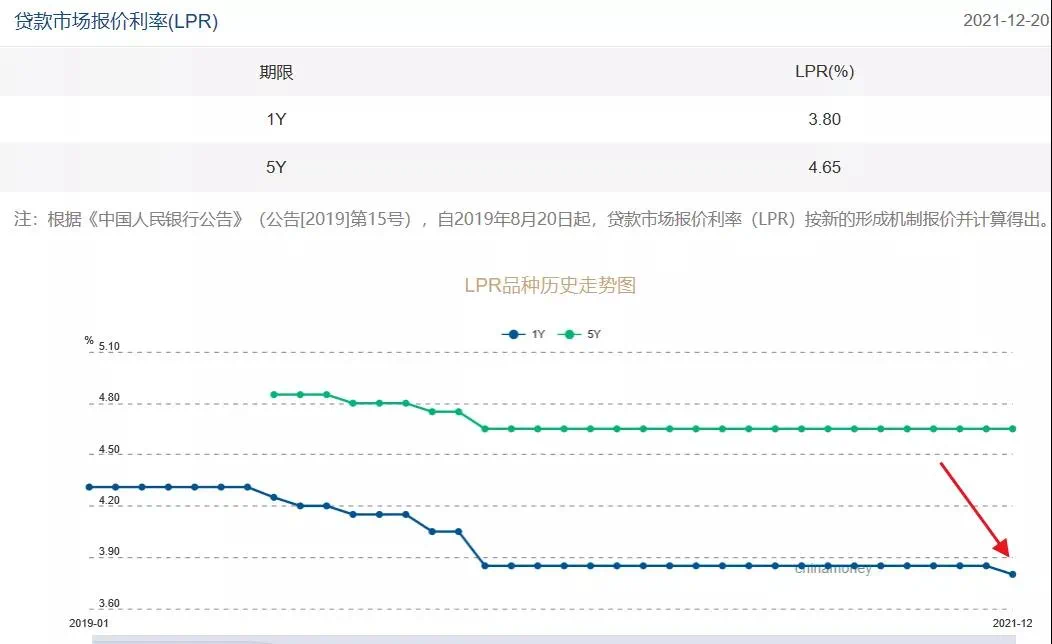Click the last 5Y data point at 2021-12
Viewport: 1052px width, 644px height.
[x=1012, y=429]
